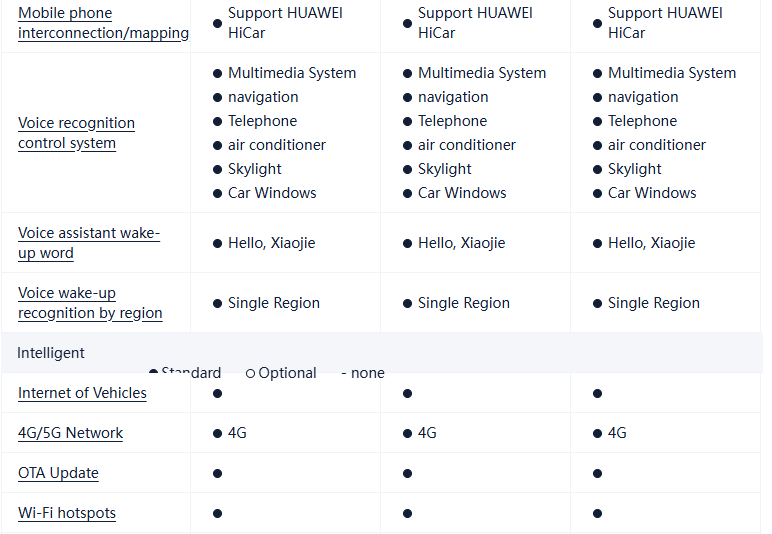
Task: Click 'Support HUAWEI HiCar' in the middle column
Action: pos(474,23)
